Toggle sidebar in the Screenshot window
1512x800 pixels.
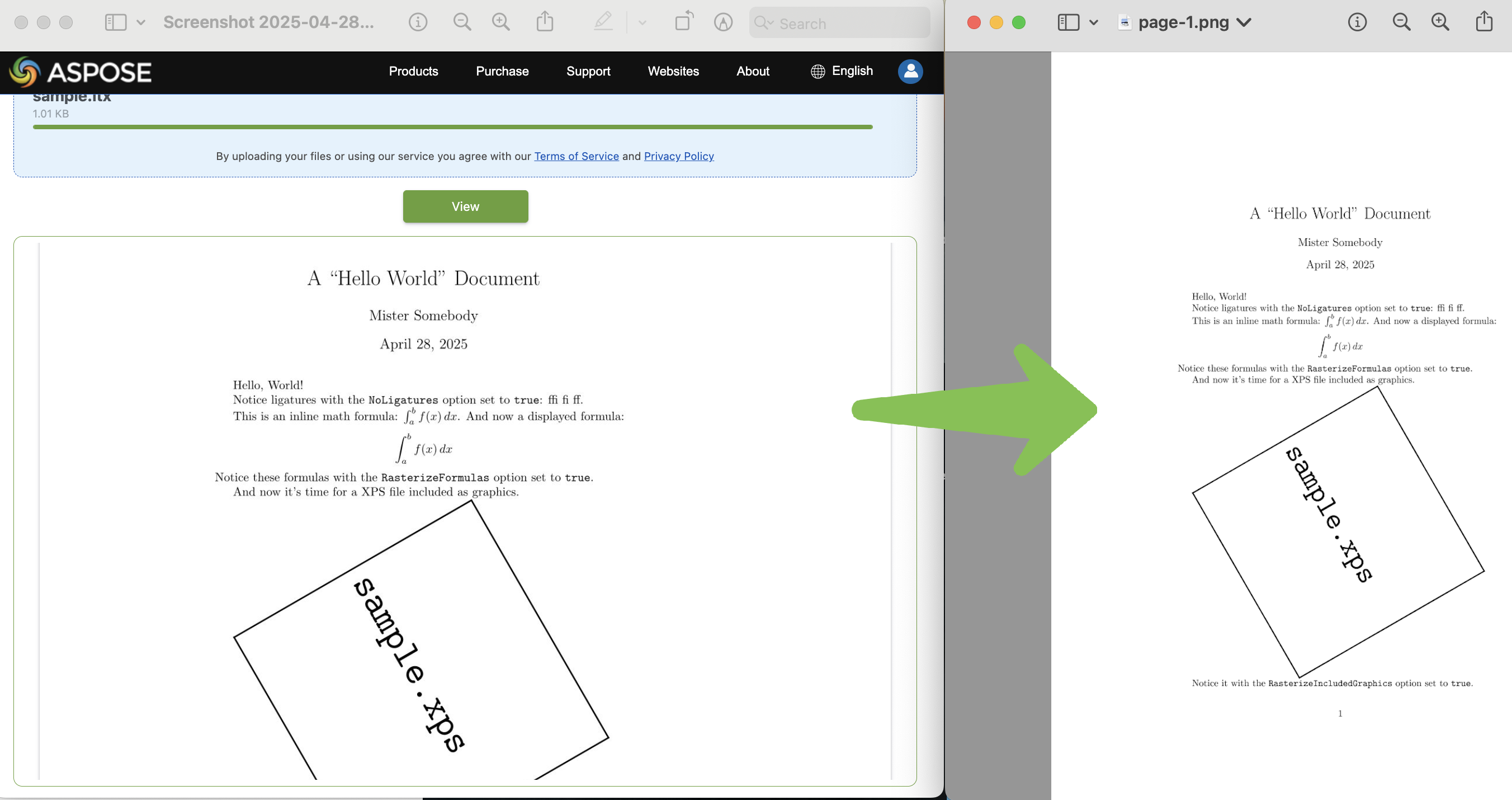coord(116,22)
